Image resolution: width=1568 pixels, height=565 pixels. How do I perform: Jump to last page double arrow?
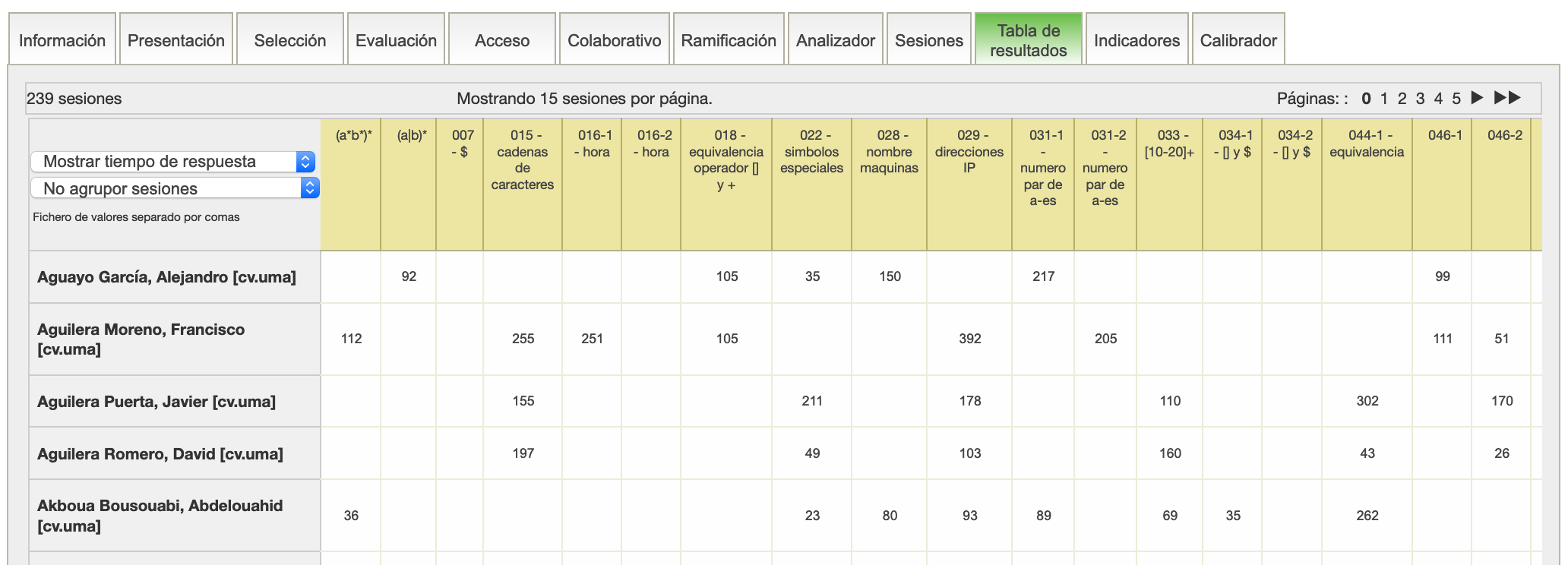click(x=1507, y=98)
